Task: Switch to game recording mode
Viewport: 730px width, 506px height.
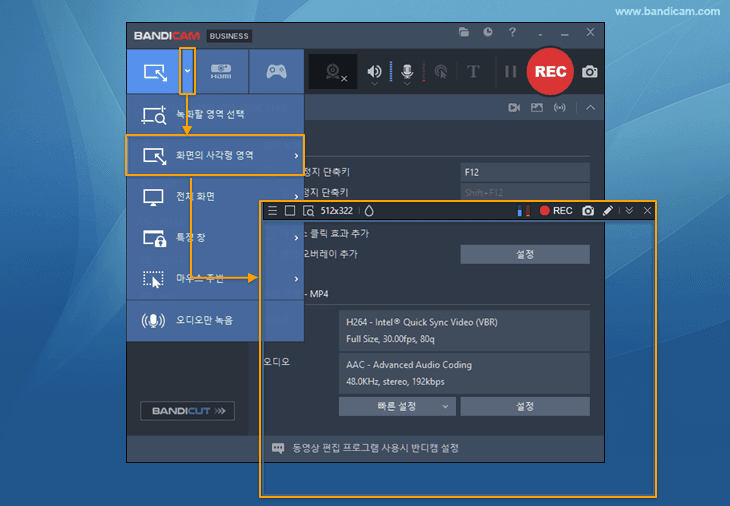Action: click(x=277, y=72)
